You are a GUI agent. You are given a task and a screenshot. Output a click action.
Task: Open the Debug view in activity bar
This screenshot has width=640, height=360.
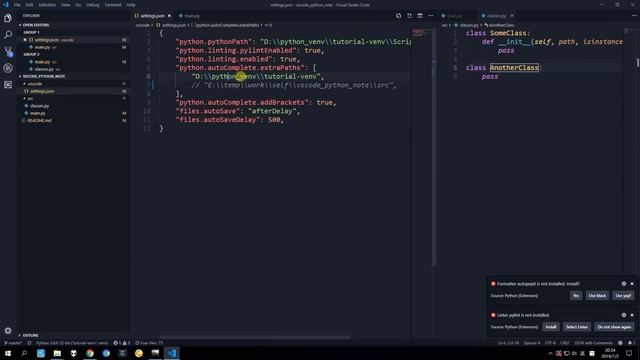(x=8, y=68)
